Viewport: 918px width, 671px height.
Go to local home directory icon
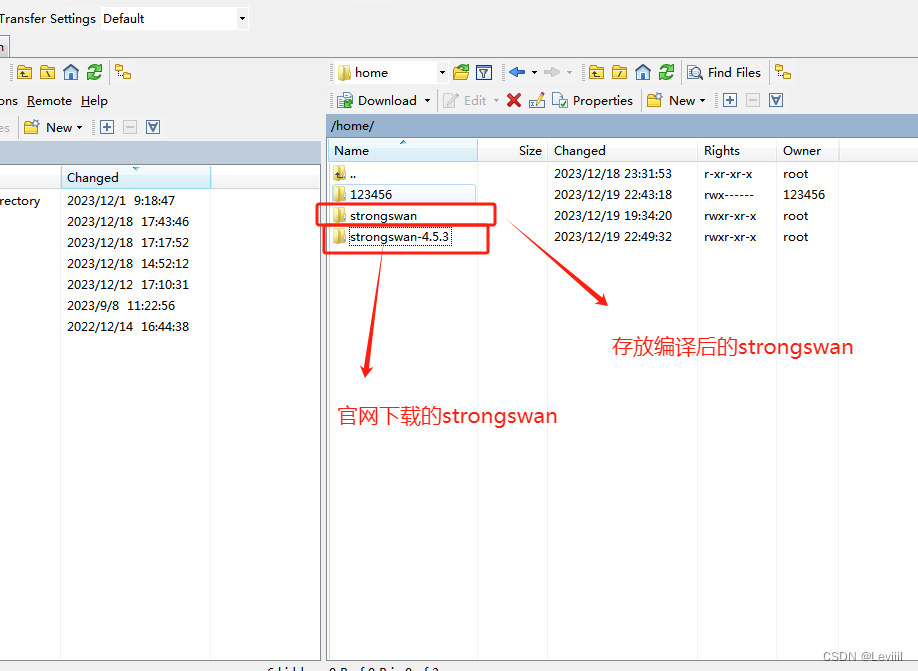[71, 73]
